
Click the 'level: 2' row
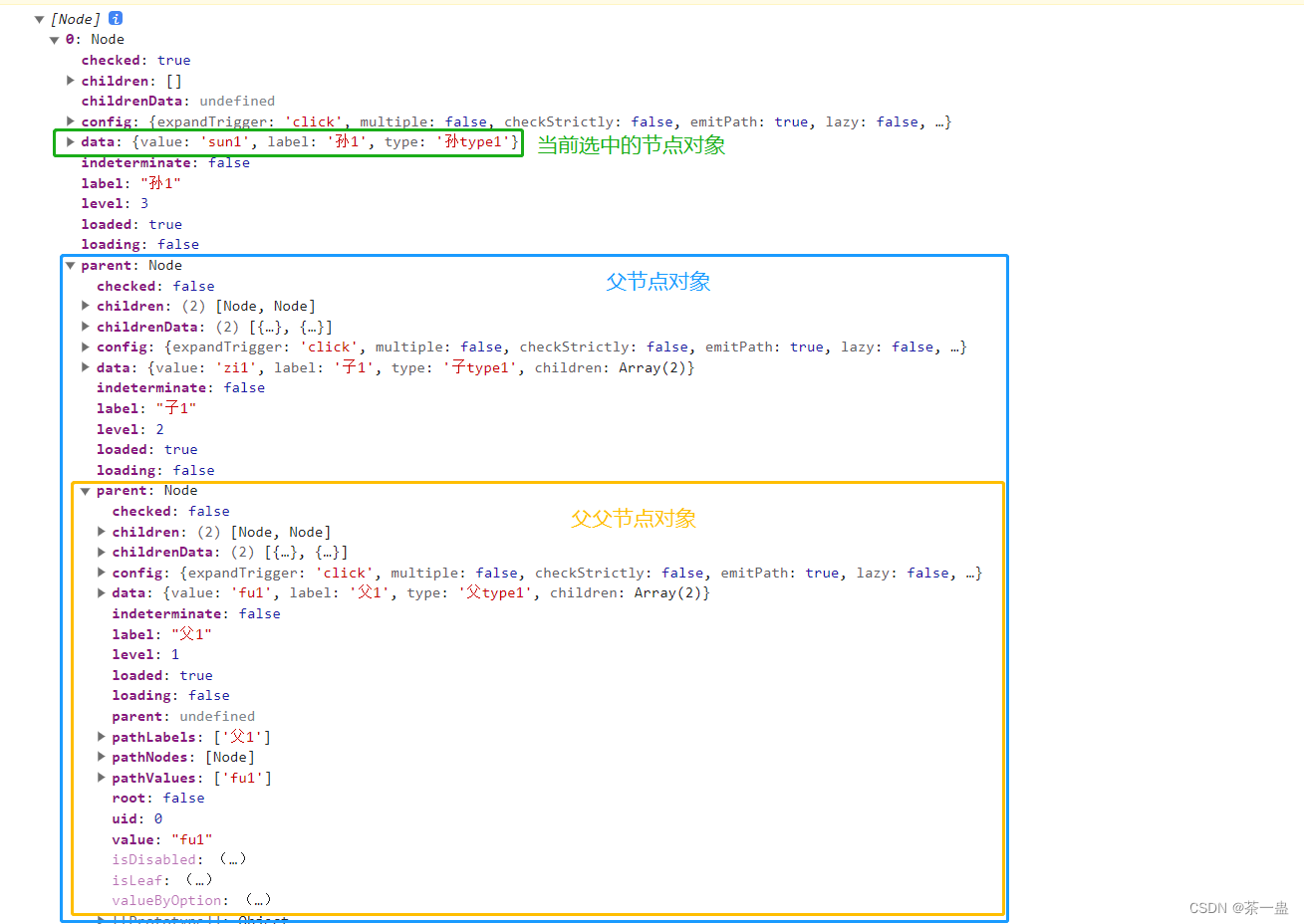pos(130,429)
